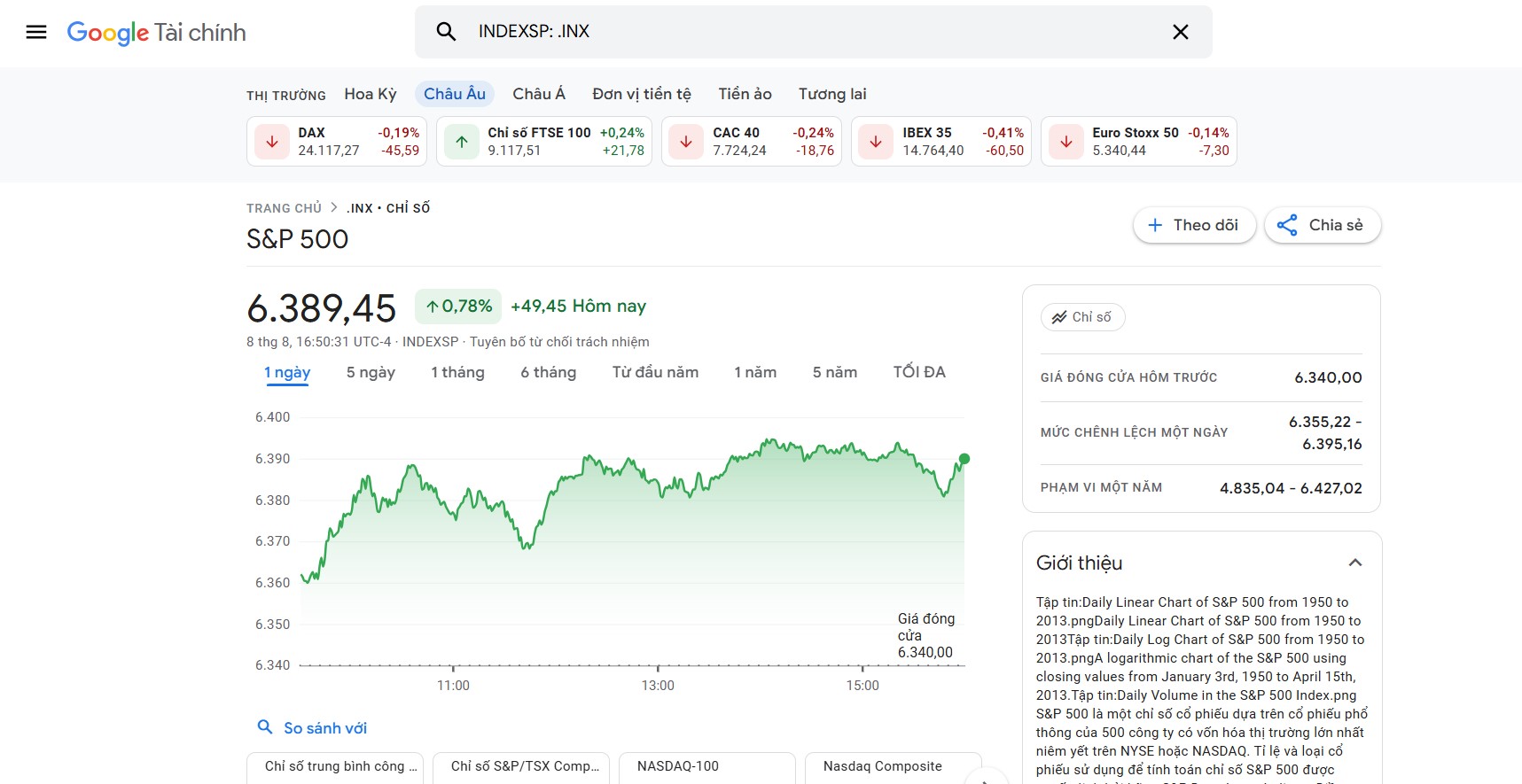
Task: Click the GIÁ ĐÓNG CỬA HÔM TRƯỚC value 6.340,00
Action: tap(1328, 377)
